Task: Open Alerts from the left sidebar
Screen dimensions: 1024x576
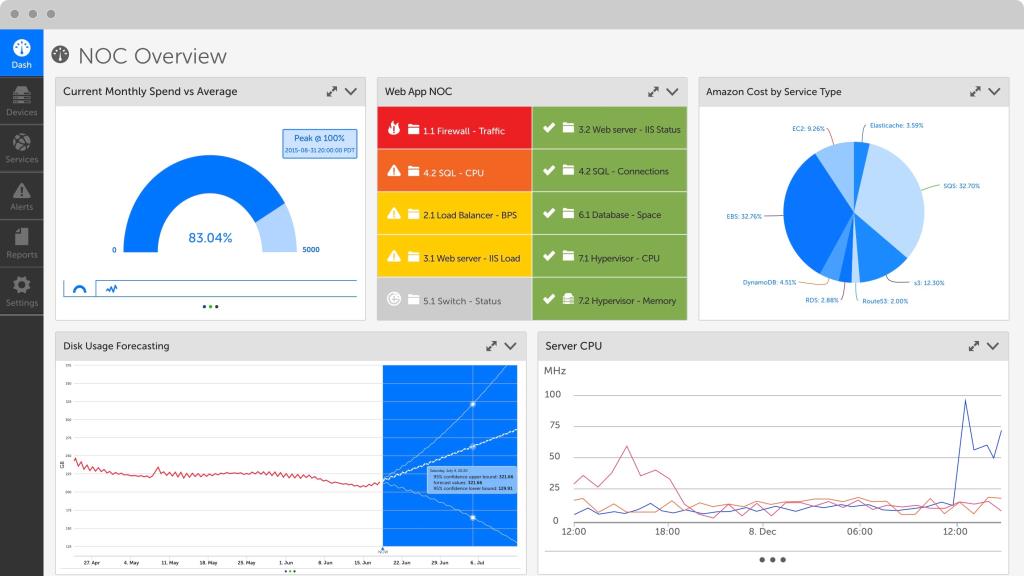Action: coord(21,193)
